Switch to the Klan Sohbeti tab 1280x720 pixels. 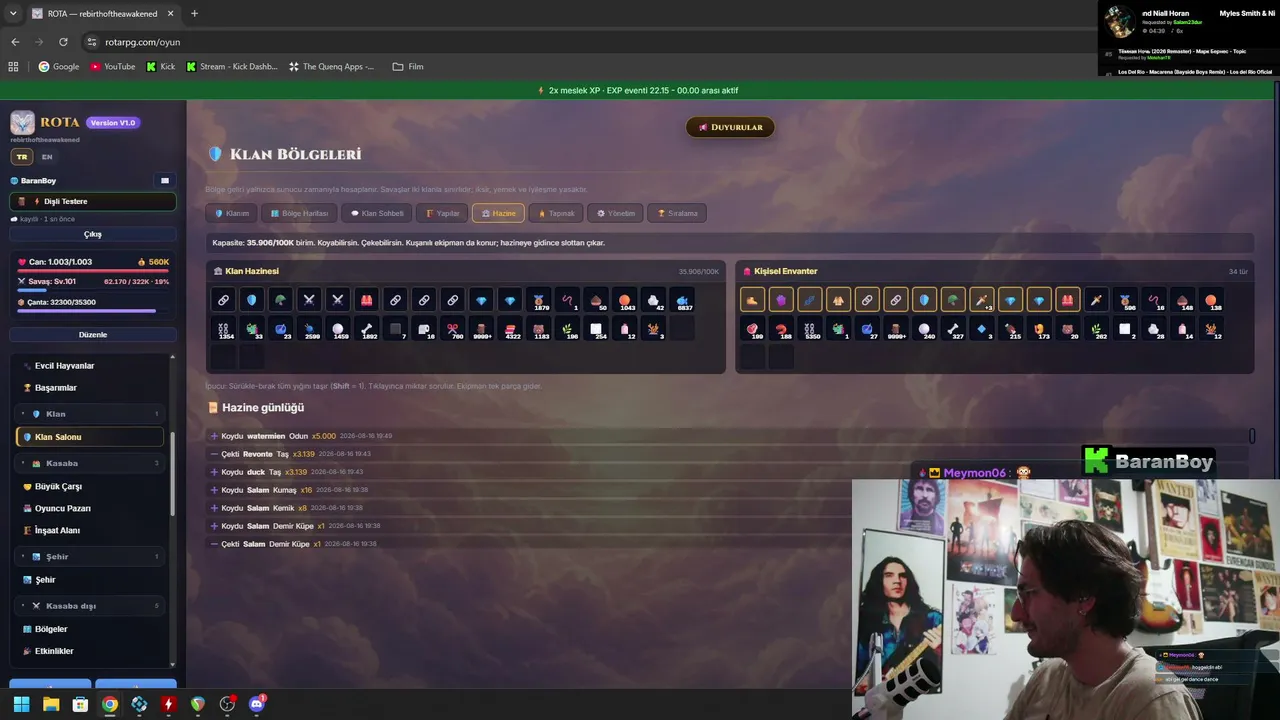click(376, 213)
